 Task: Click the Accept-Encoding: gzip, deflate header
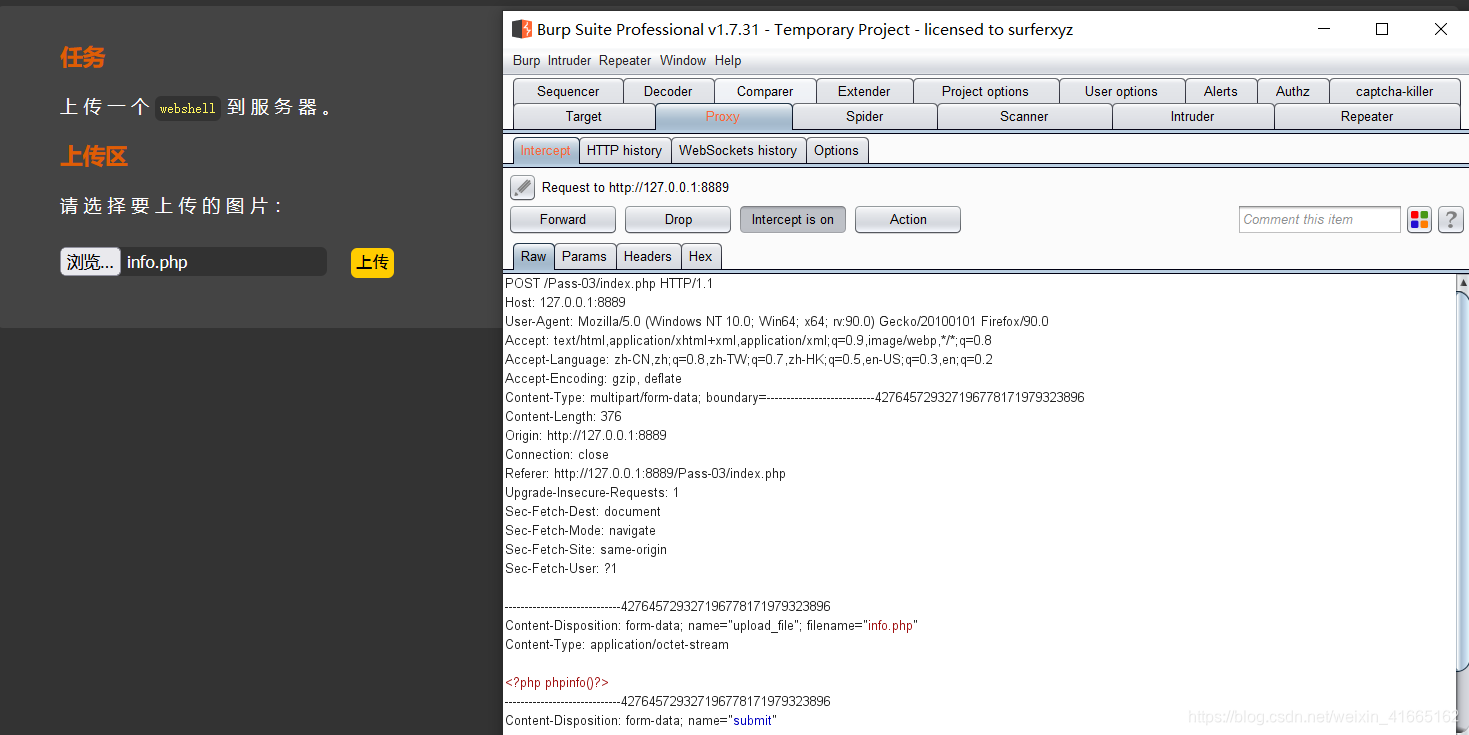click(593, 379)
